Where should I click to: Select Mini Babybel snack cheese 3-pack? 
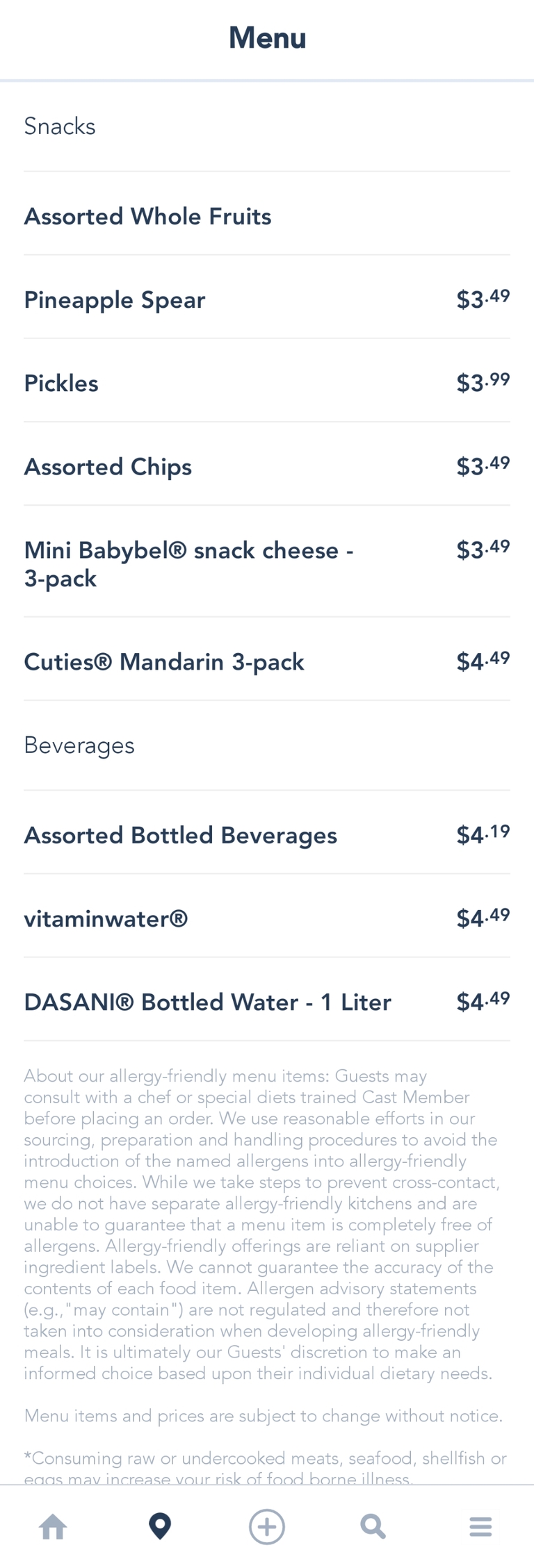[x=188, y=563]
